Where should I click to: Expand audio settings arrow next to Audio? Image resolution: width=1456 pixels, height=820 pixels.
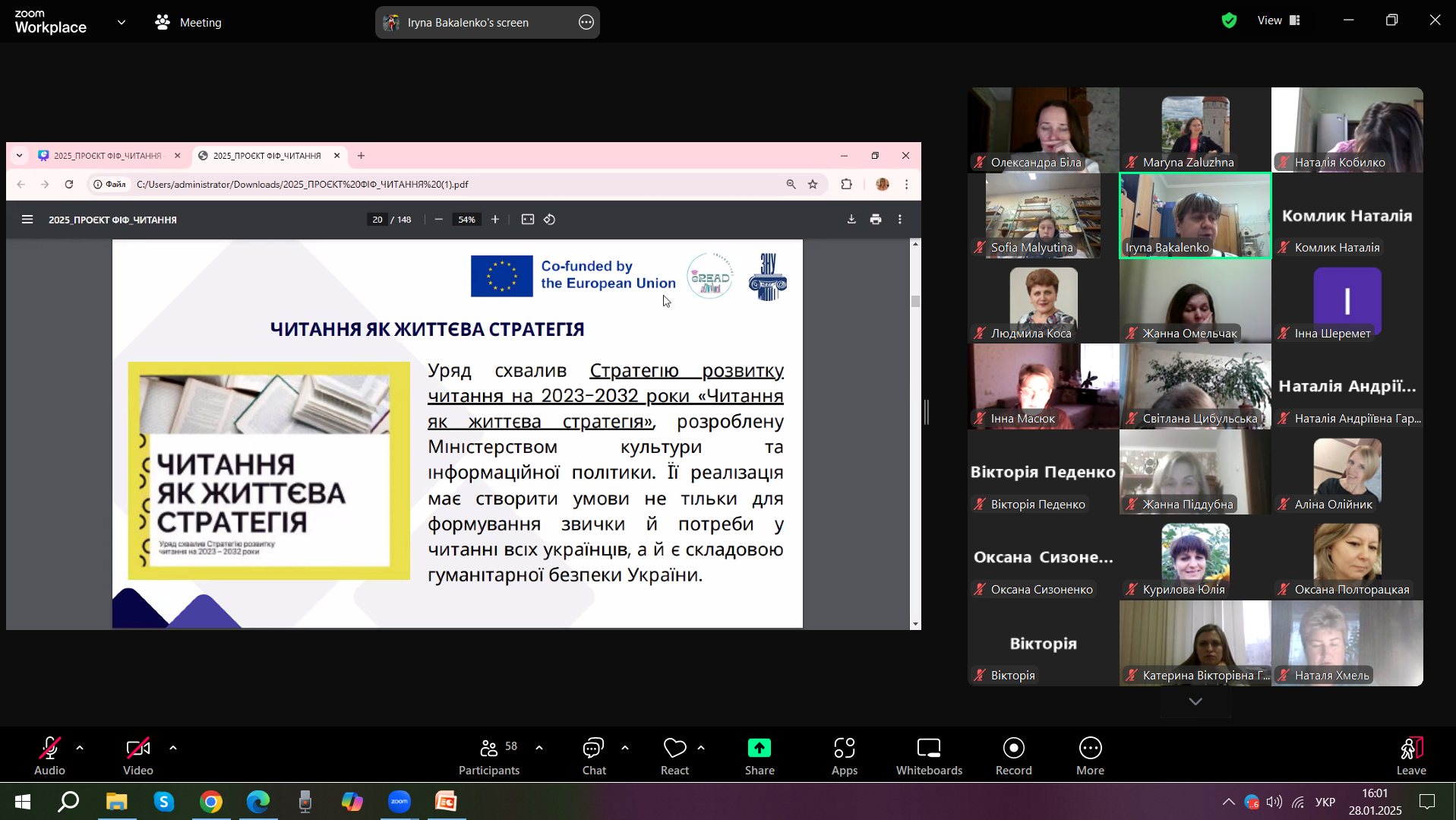click(x=80, y=748)
